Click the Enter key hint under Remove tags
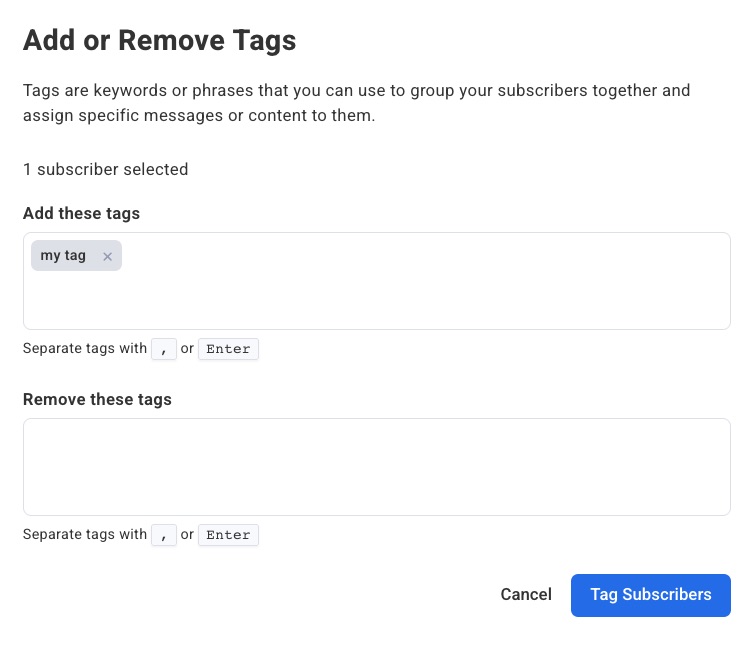 click(x=228, y=535)
